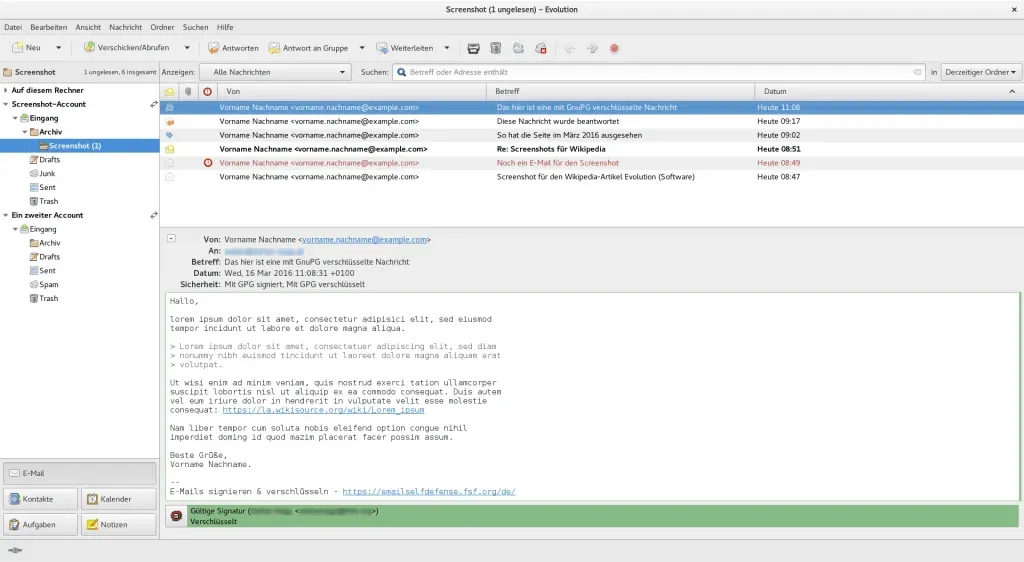Click the Antworten reply button
This screenshot has width=1024, height=562.
[x=233, y=48]
